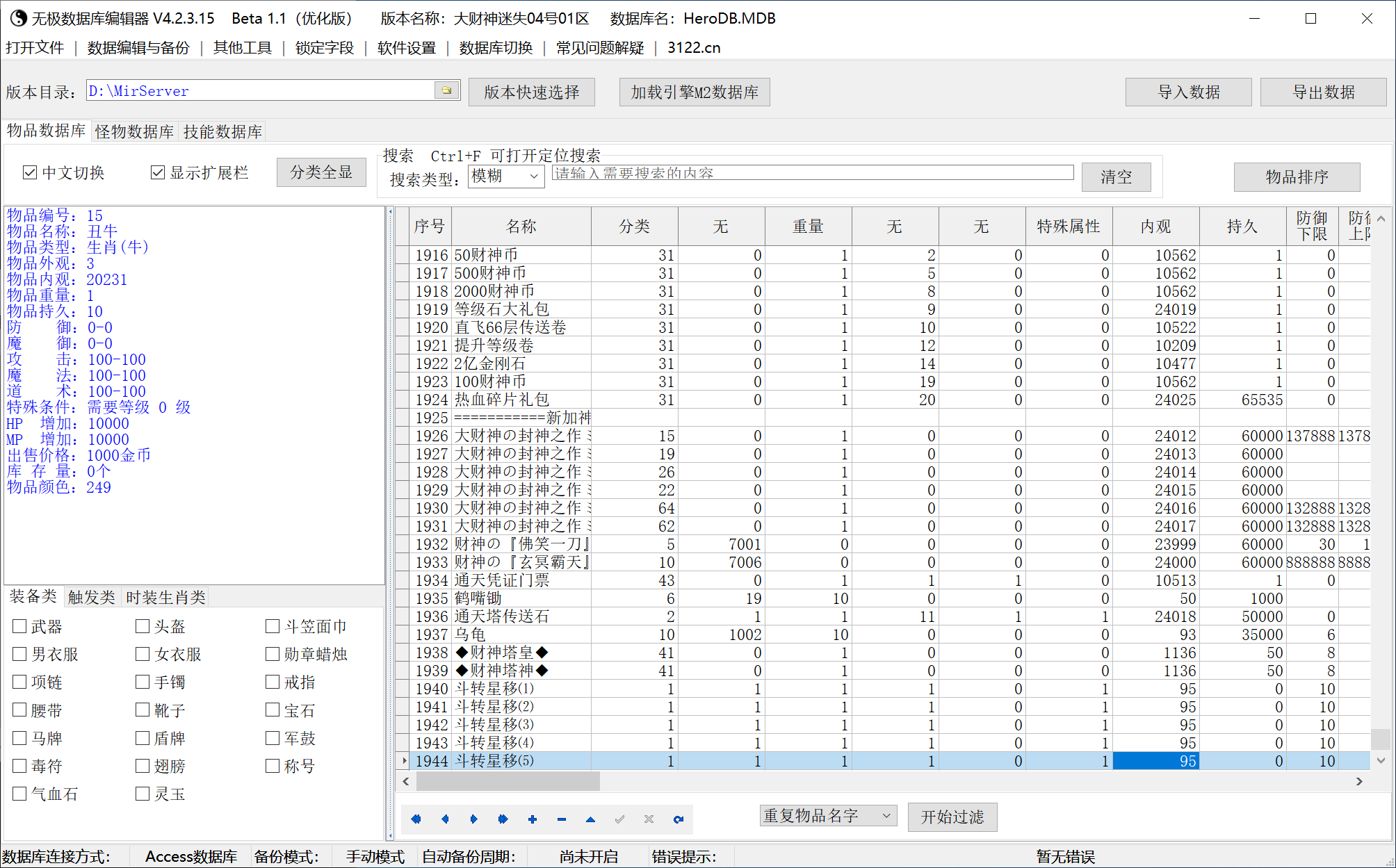Open the 搜索类型 模糊 dropdown
Viewport: 1396px width, 868px height.
506,176
